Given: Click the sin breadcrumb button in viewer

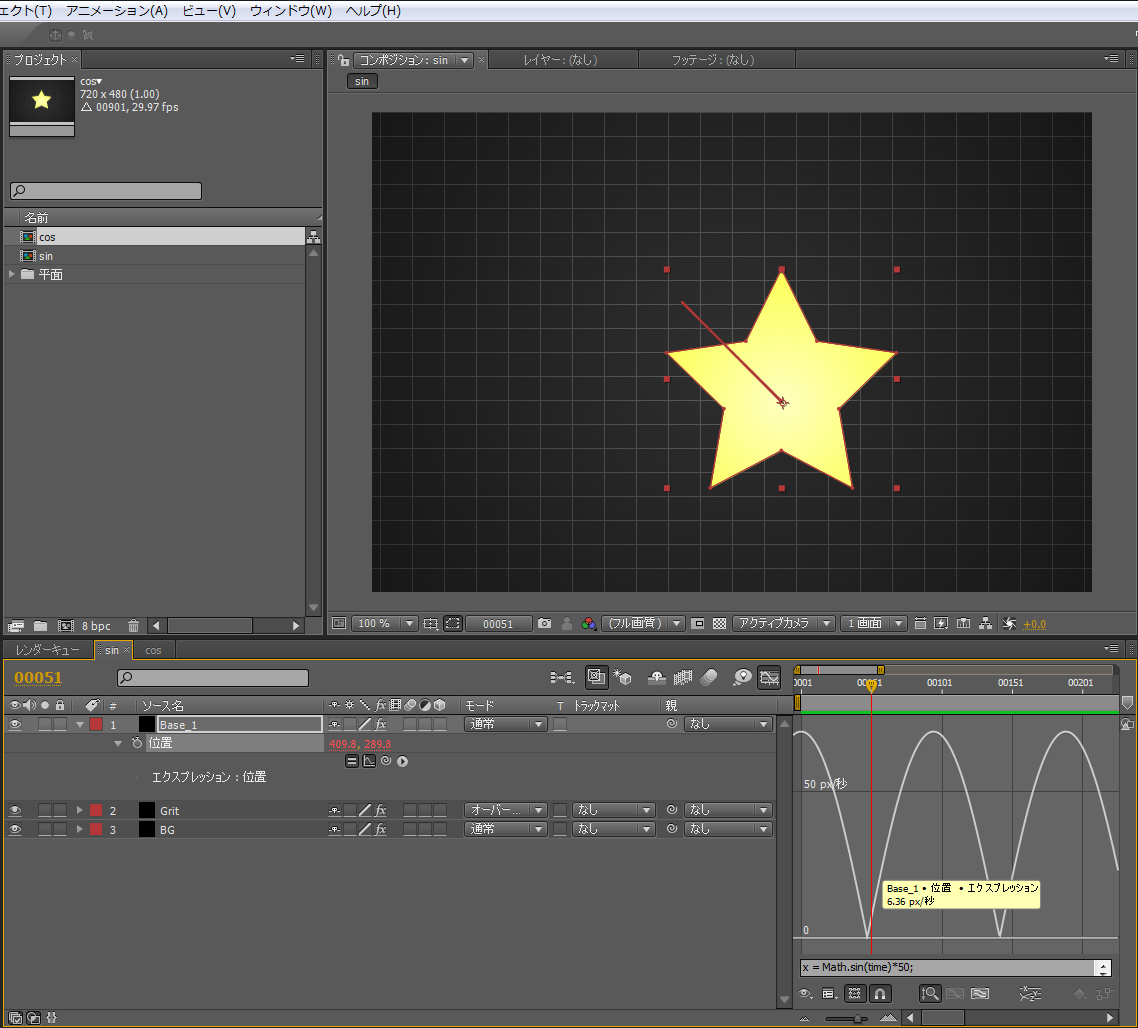Looking at the screenshot, I should click(x=361, y=81).
